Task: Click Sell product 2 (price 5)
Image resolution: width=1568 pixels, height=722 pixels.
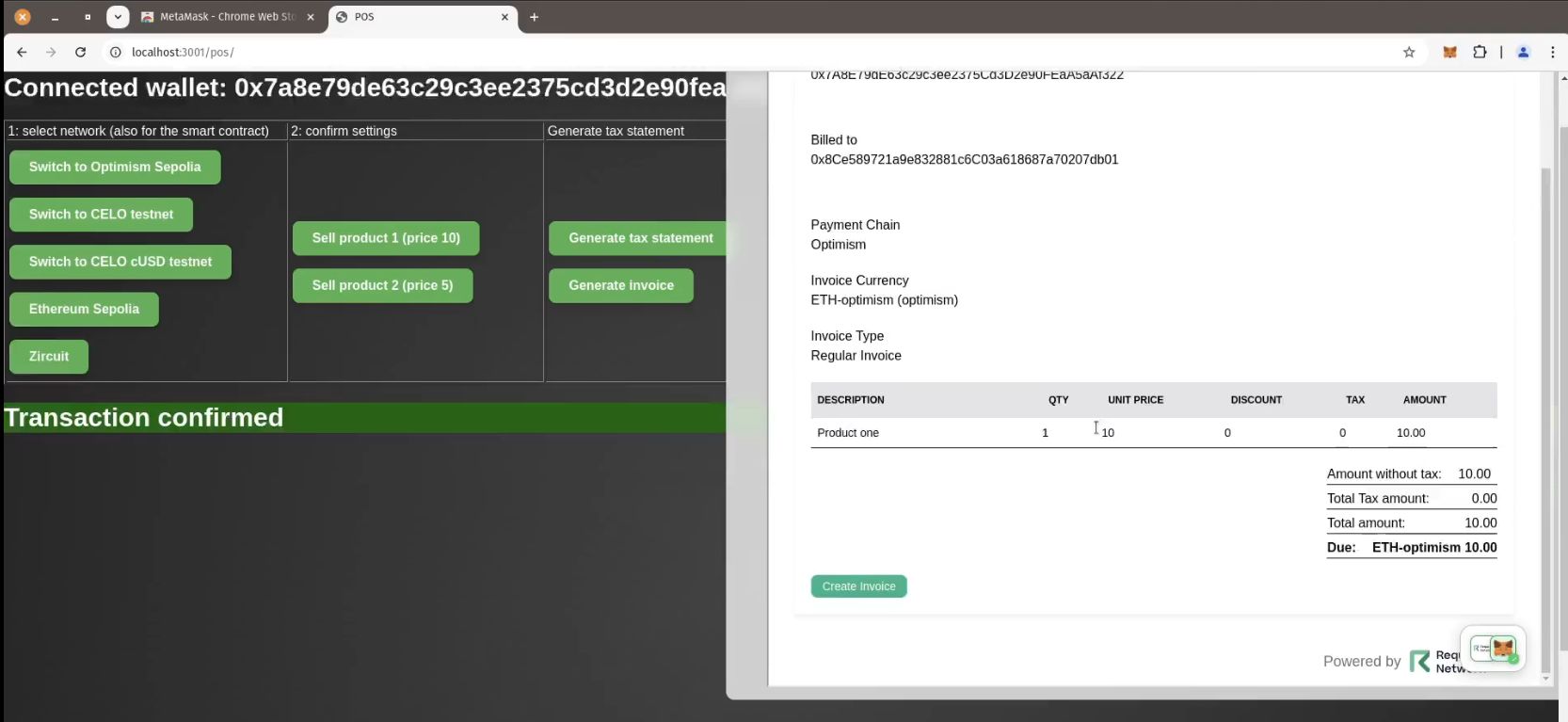Action: 382,285
